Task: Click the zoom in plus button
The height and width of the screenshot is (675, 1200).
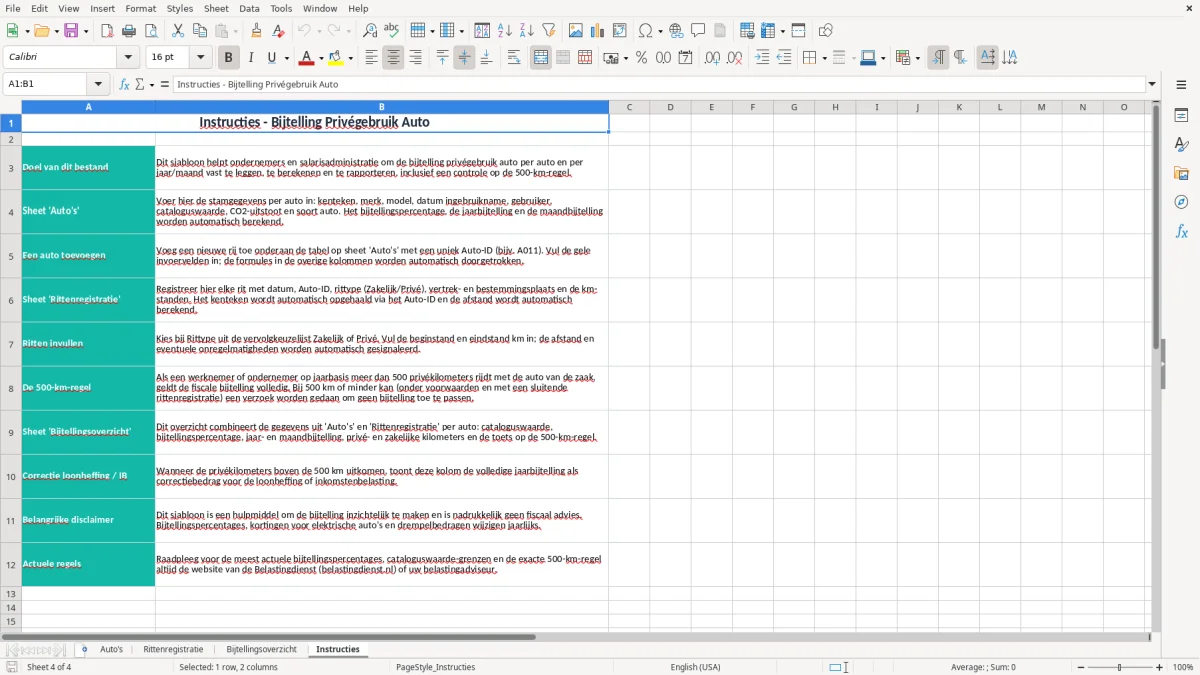Action: pyautogui.click(x=1160, y=667)
